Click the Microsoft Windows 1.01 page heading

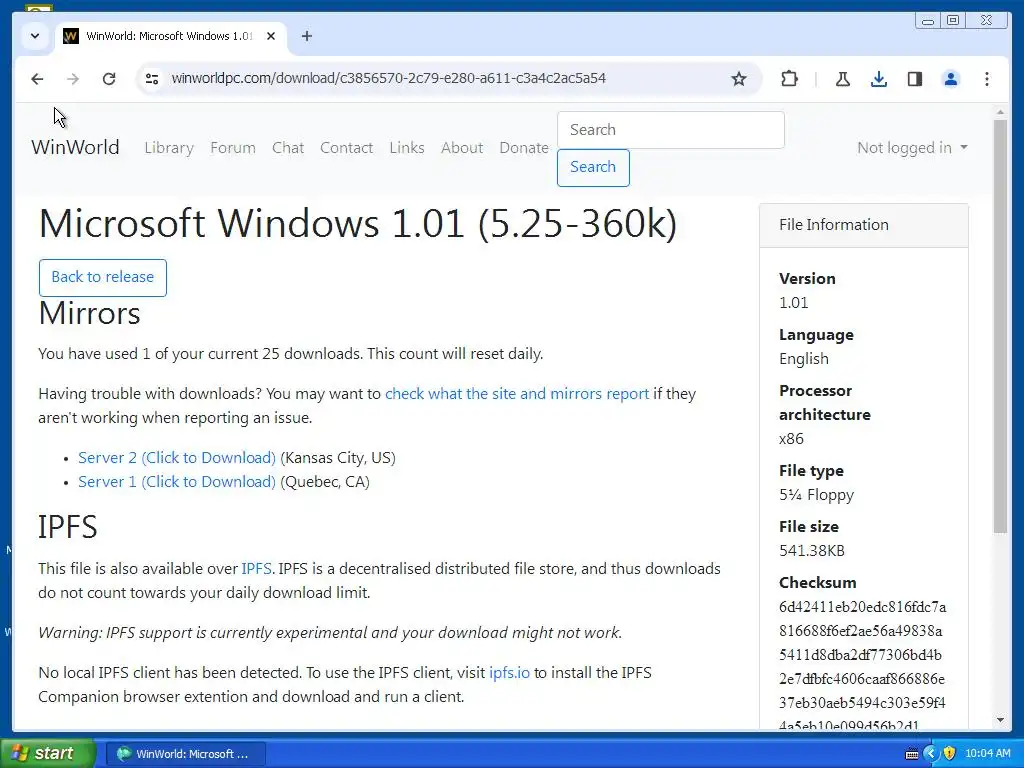[x=358, y=223]
